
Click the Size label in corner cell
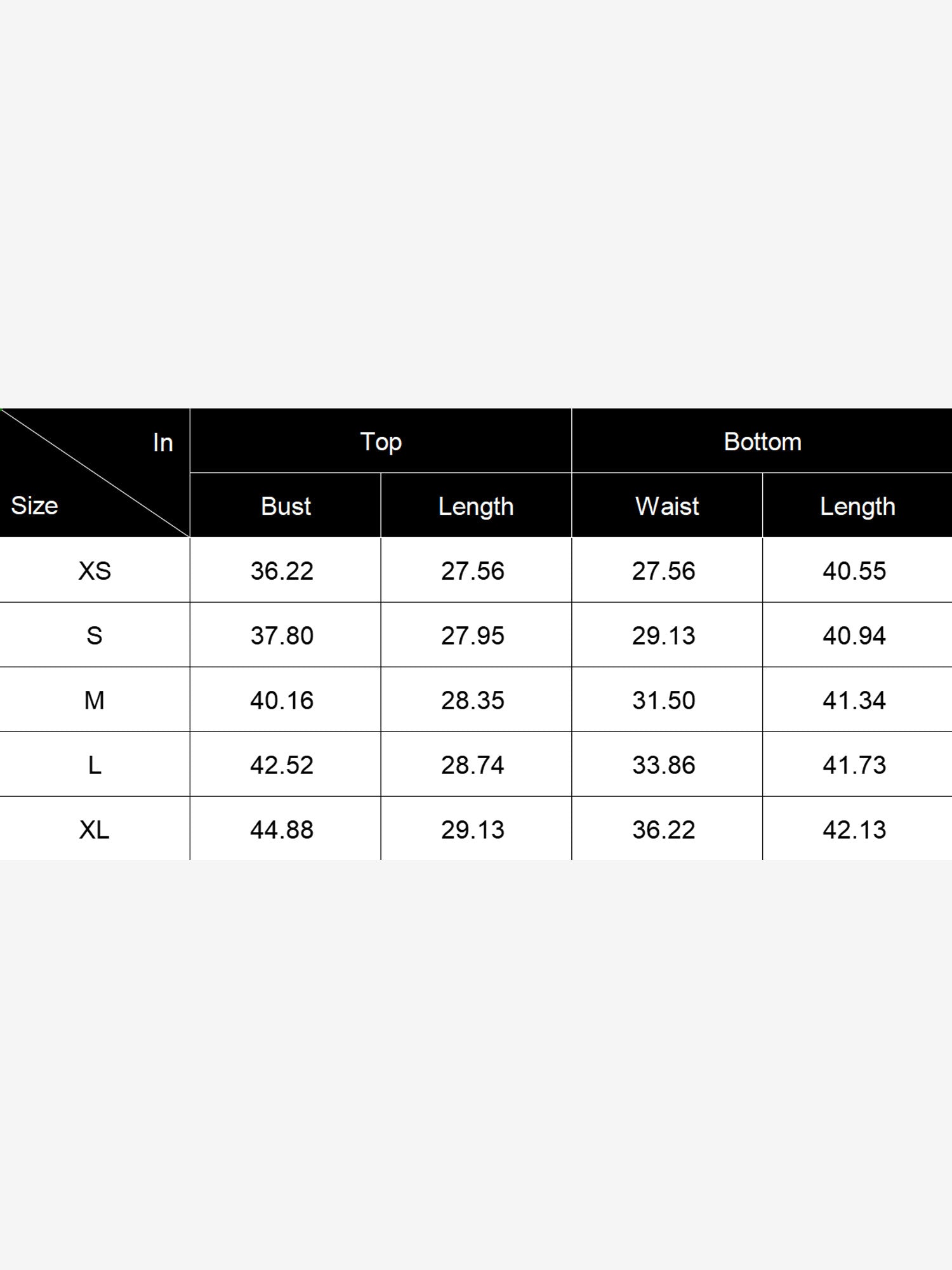34,505
